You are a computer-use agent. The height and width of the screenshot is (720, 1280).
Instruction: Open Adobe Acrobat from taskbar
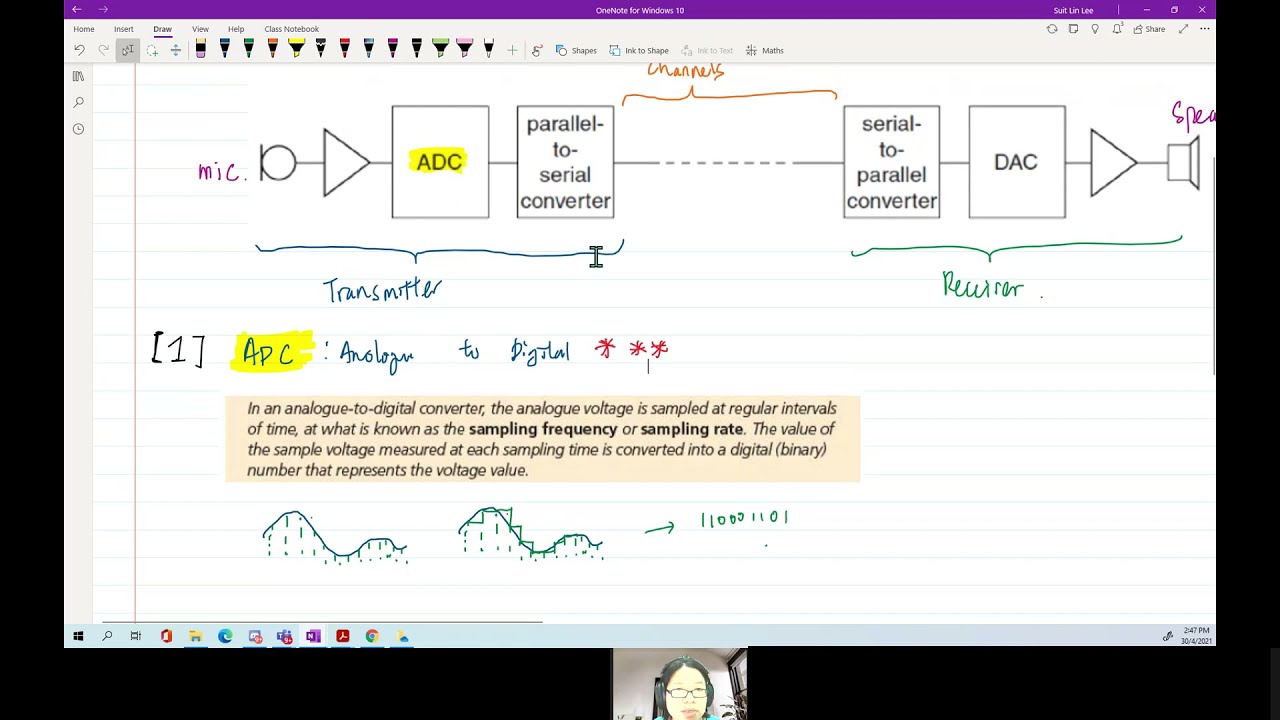(342, 636)
